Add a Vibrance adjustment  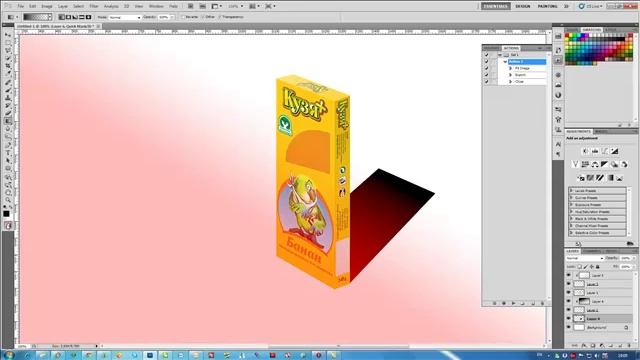click(575, 164)
